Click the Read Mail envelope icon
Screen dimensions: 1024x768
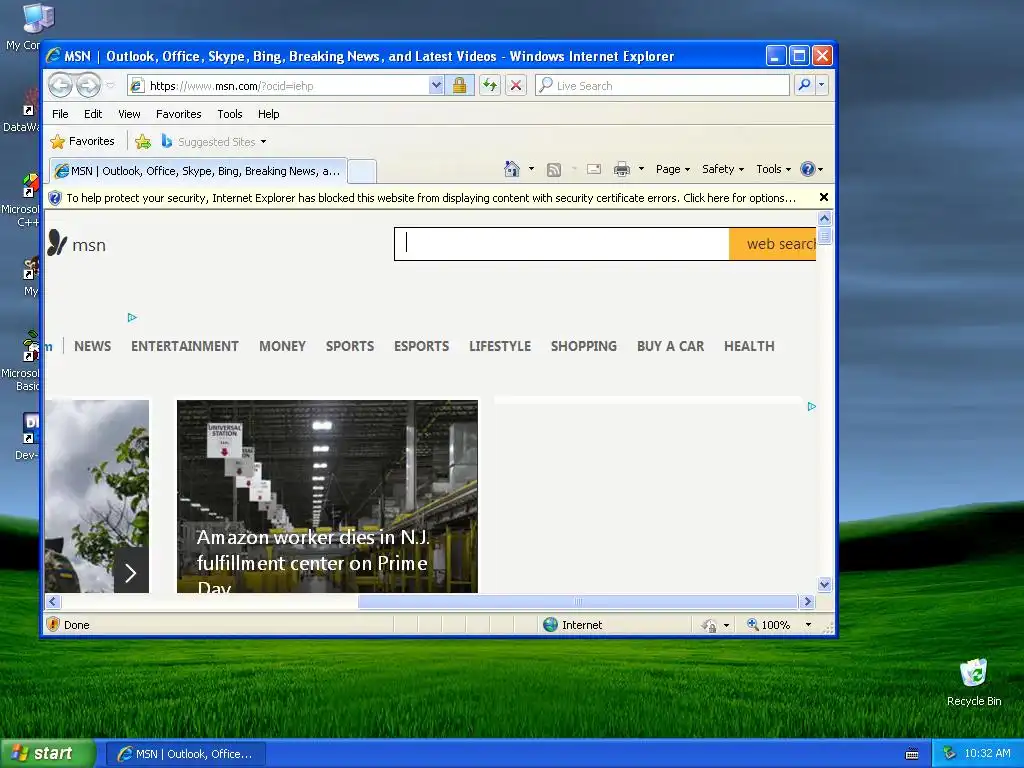594,169
